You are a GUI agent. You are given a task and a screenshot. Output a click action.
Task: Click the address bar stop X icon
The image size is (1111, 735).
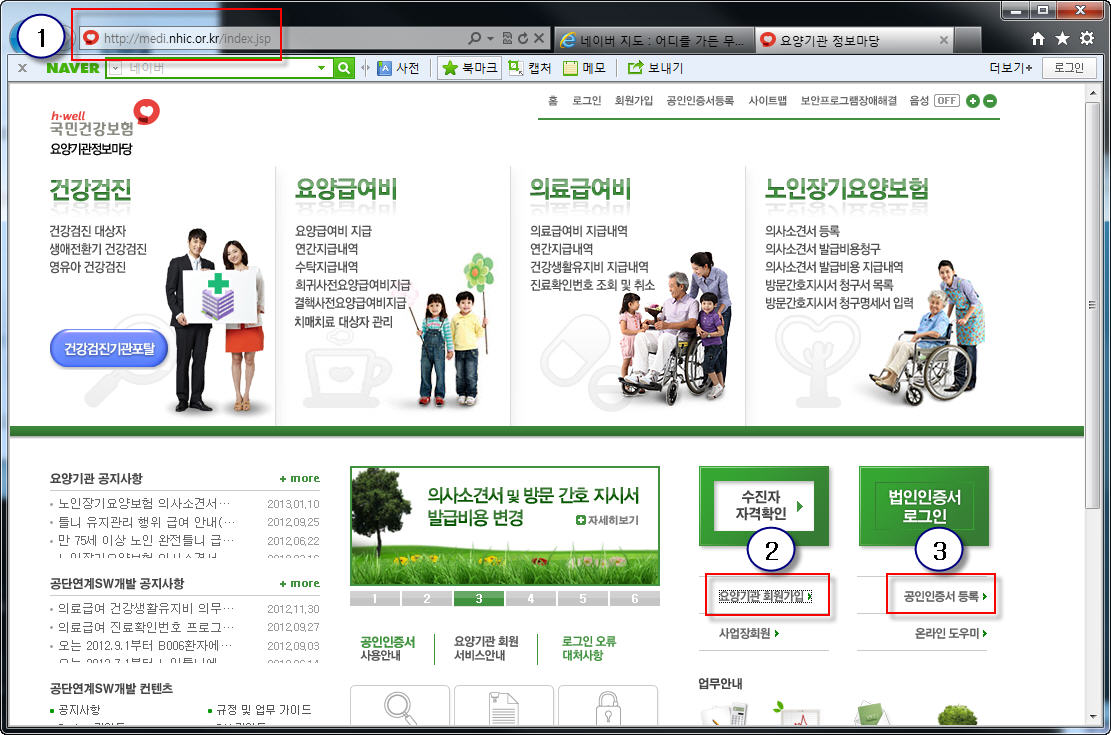point(538,38)
